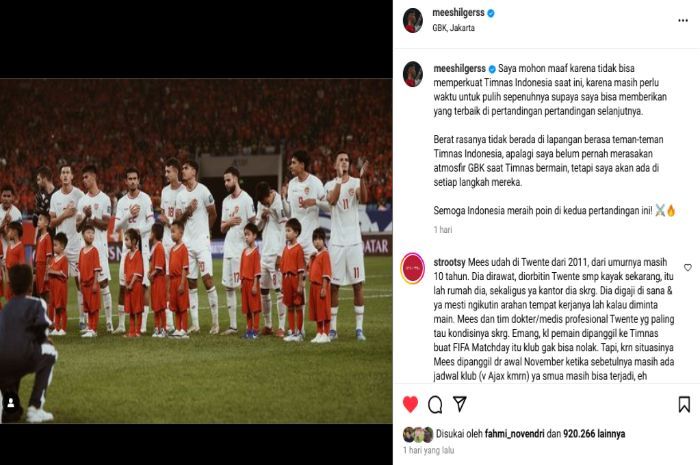This screenshot has height=465, width=700.
Task: Click the liker avatars next to Disukai
Action: click(x=418, y=434)
